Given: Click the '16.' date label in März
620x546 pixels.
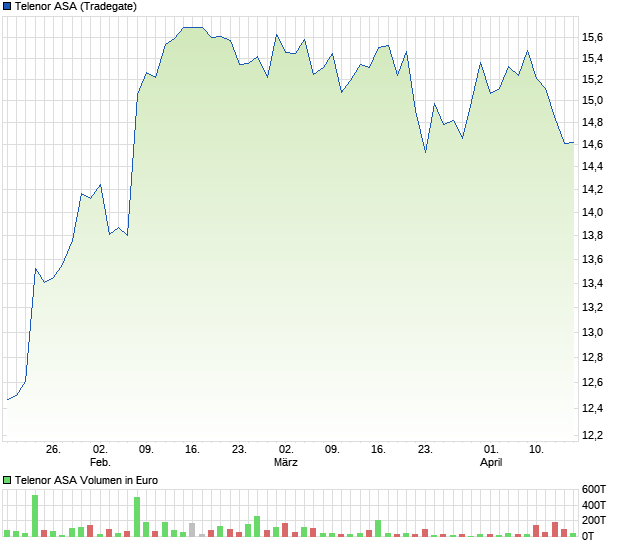Looking at the screenshot, I should point(378,450).
